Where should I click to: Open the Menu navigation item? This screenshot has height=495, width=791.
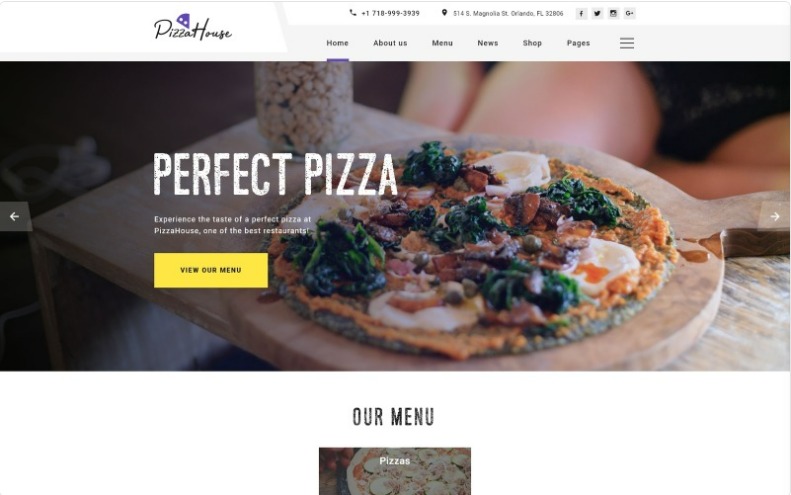[442, 43]
